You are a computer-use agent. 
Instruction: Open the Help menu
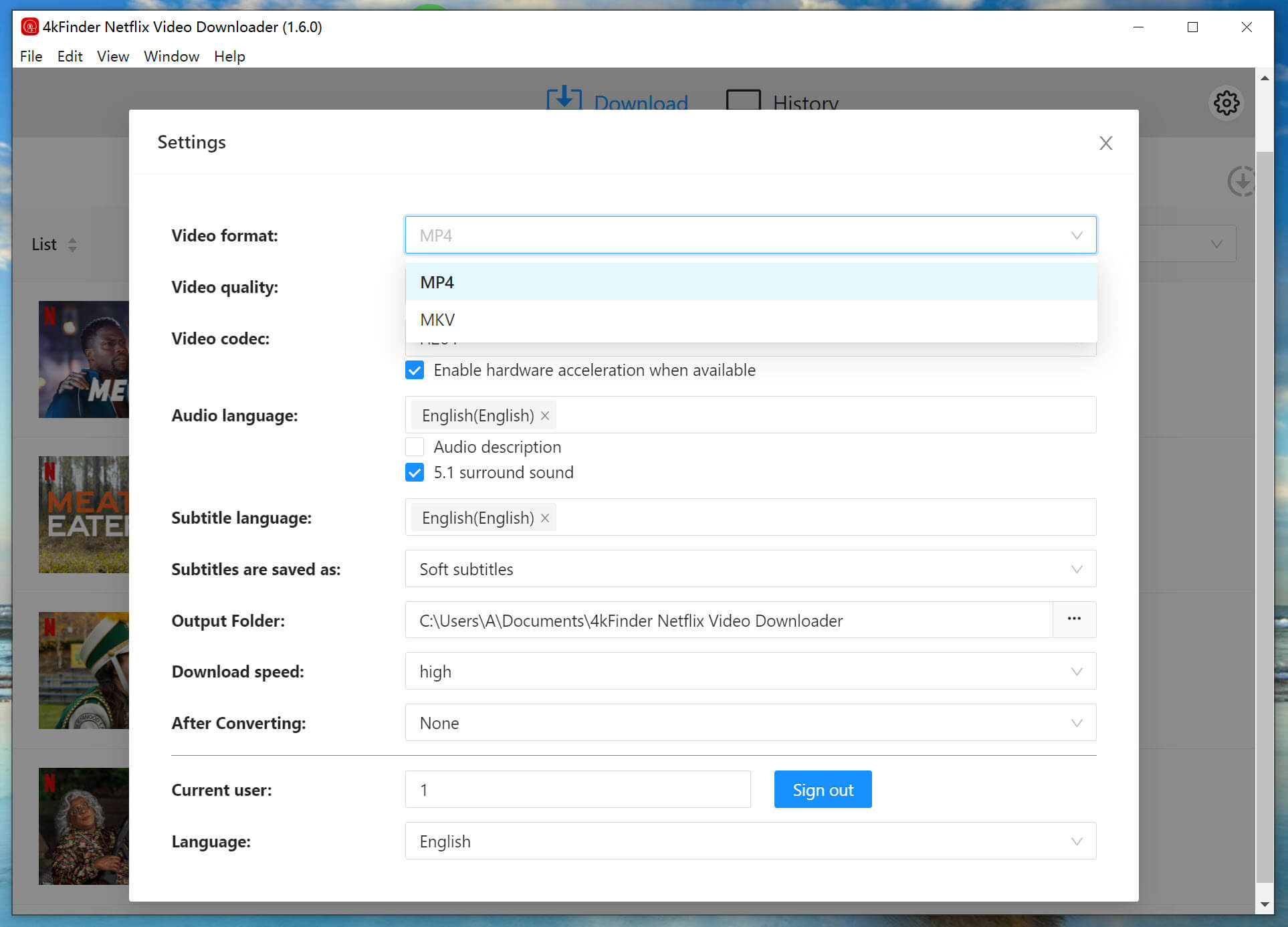click(x=228, y=56)
